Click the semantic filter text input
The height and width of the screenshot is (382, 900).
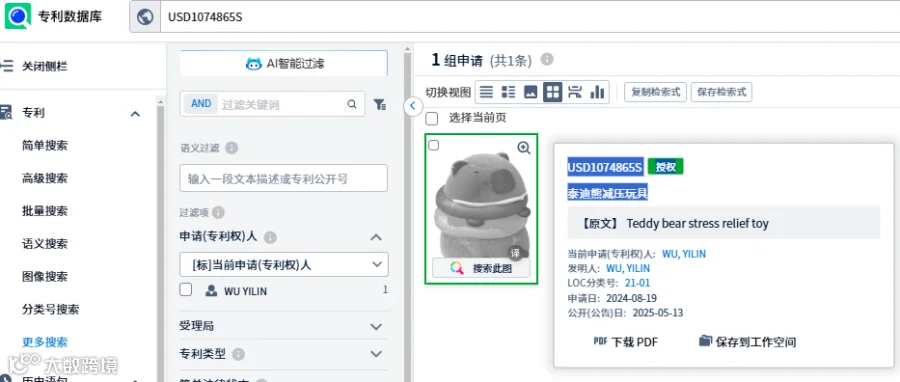(x=284, y=178)
